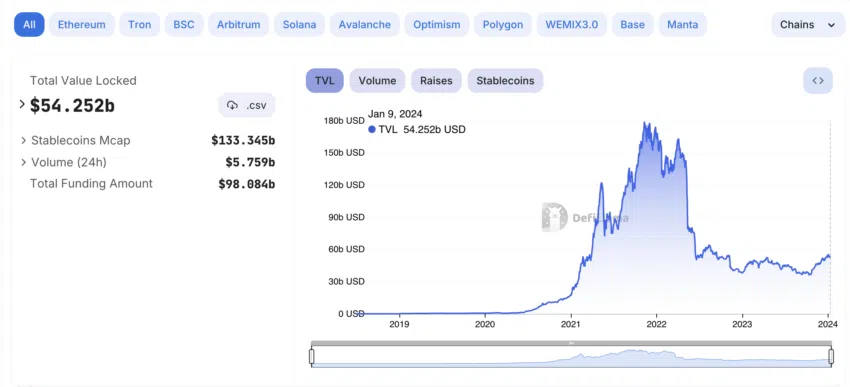Click the chart peak near 2022
850x387 pixels.
pyautogui.click(x=645, y=123)
